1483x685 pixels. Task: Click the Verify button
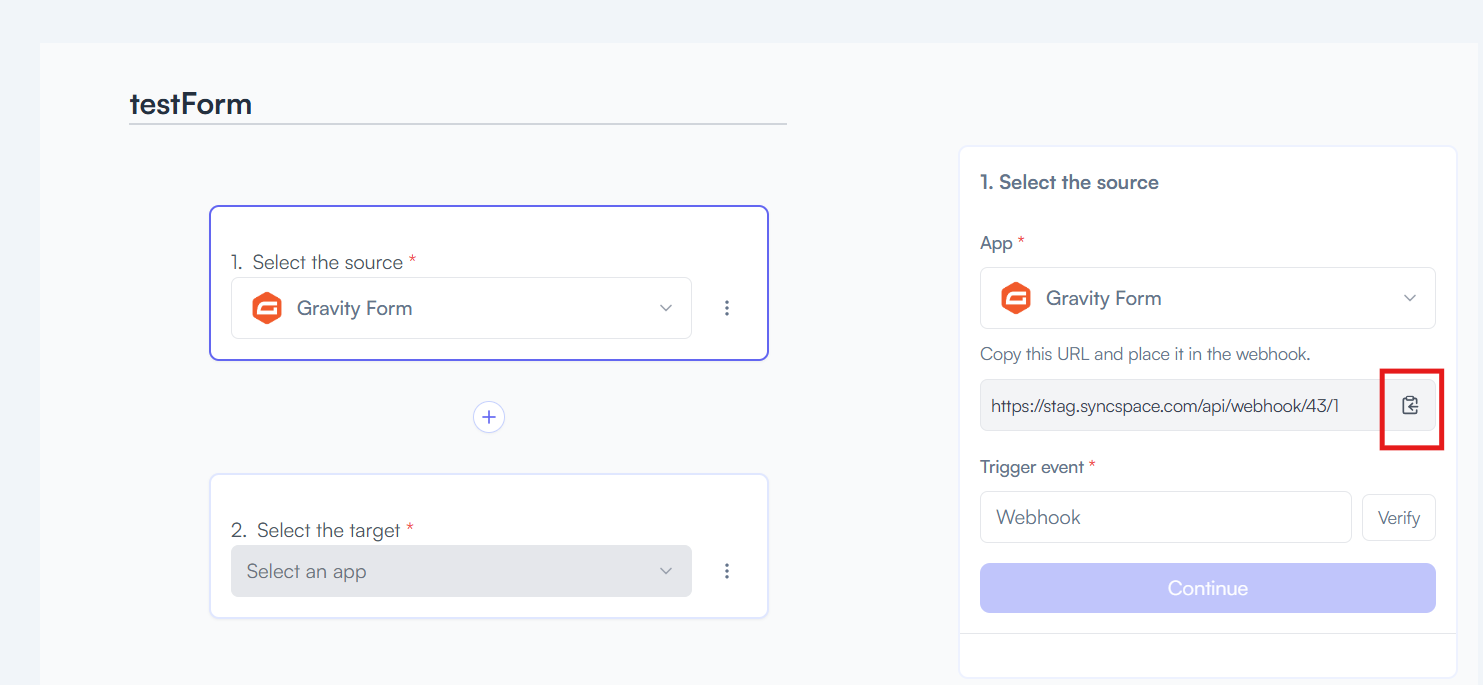coord(1399,518)
